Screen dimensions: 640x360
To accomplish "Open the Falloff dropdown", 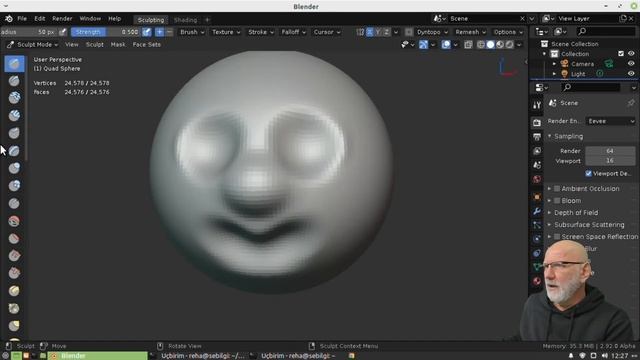I will (293, 32).
